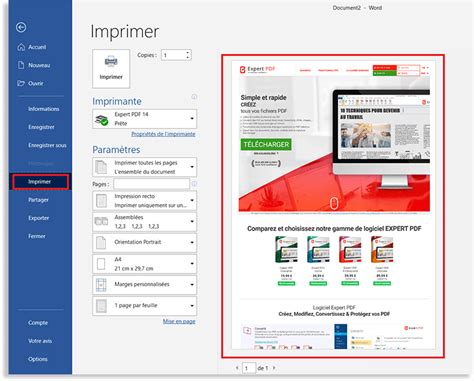This screenshot has height=381, width=474.
Task: Go to previous preview page arrow
Action: pos(237,368)
